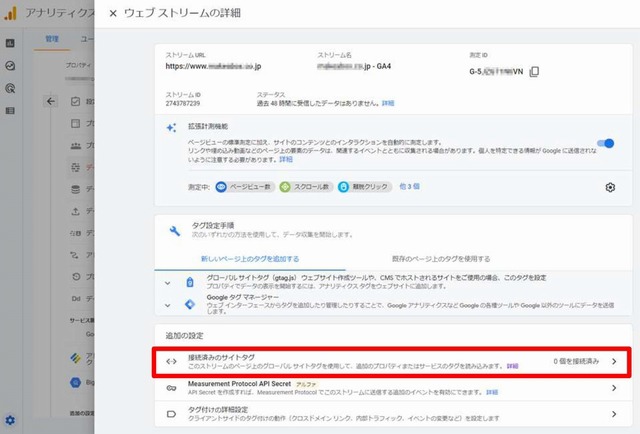This screenshot has height=434, width=640.
Task: Open Measurement Protocol API Secret settings
Action: [x=393, y=388]
